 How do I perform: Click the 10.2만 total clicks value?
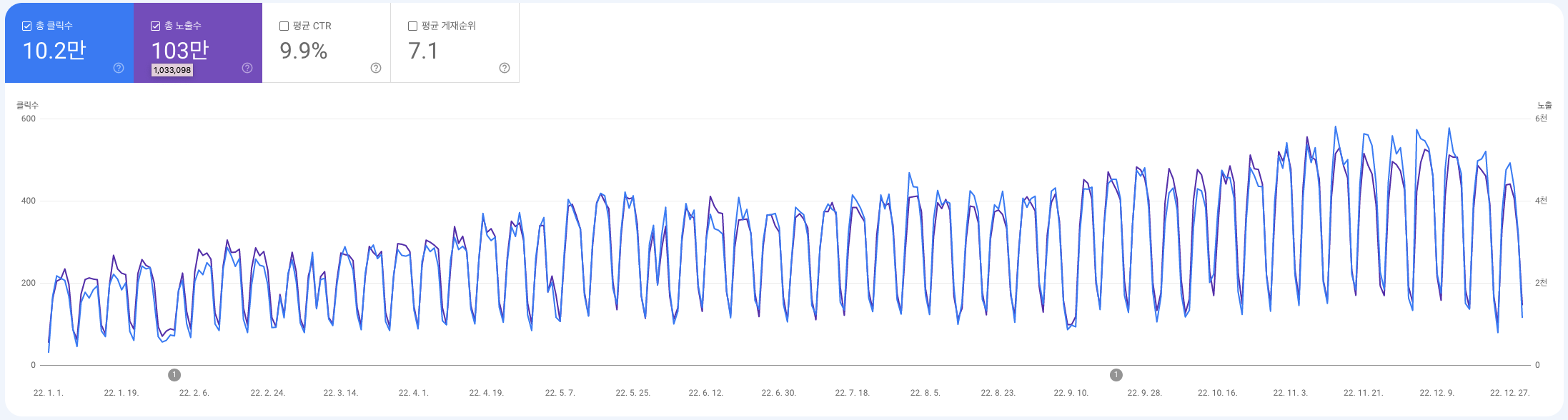[x=54, y=51]
